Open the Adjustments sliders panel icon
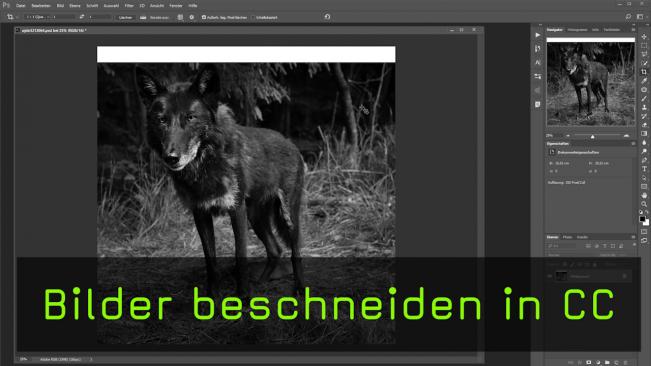The image size is (651, 366). pyautogui.click(x=538, y=76)
